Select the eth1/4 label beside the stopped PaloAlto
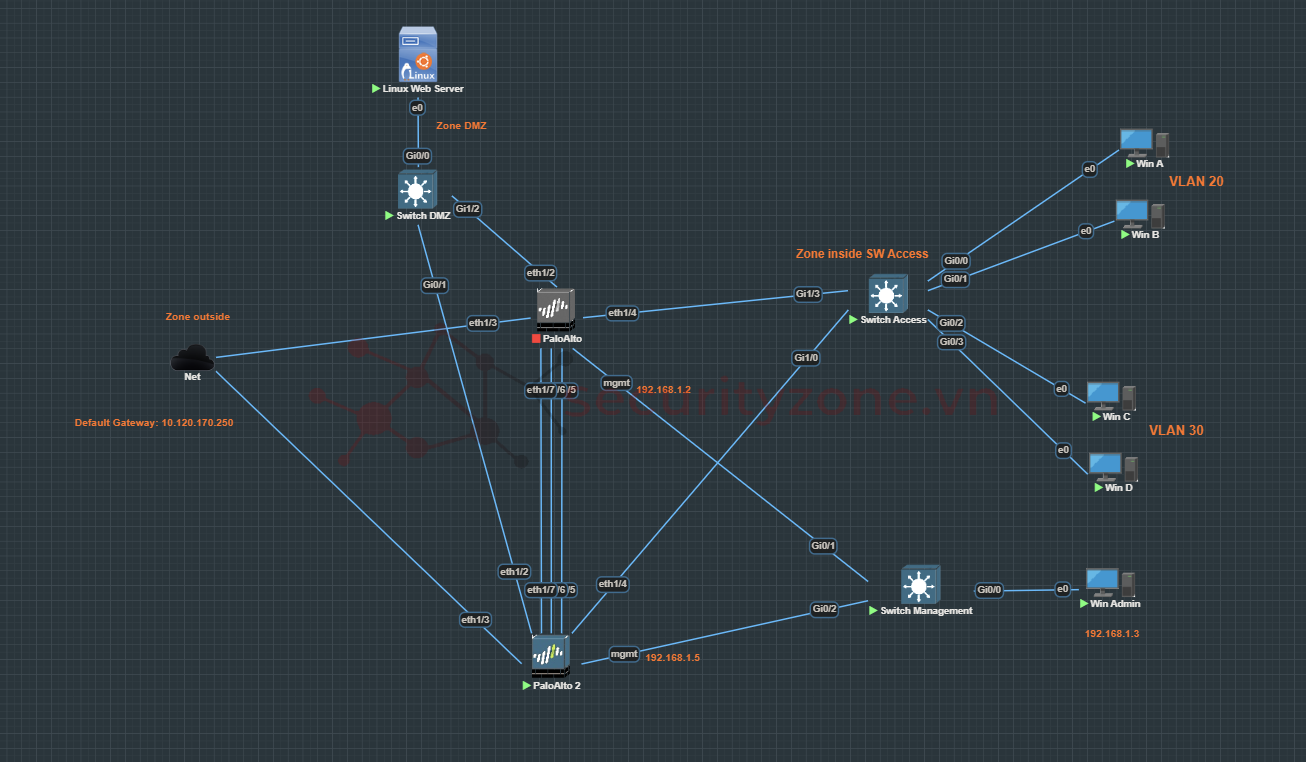Screen dimensions: 1306x762 [622, 313]
